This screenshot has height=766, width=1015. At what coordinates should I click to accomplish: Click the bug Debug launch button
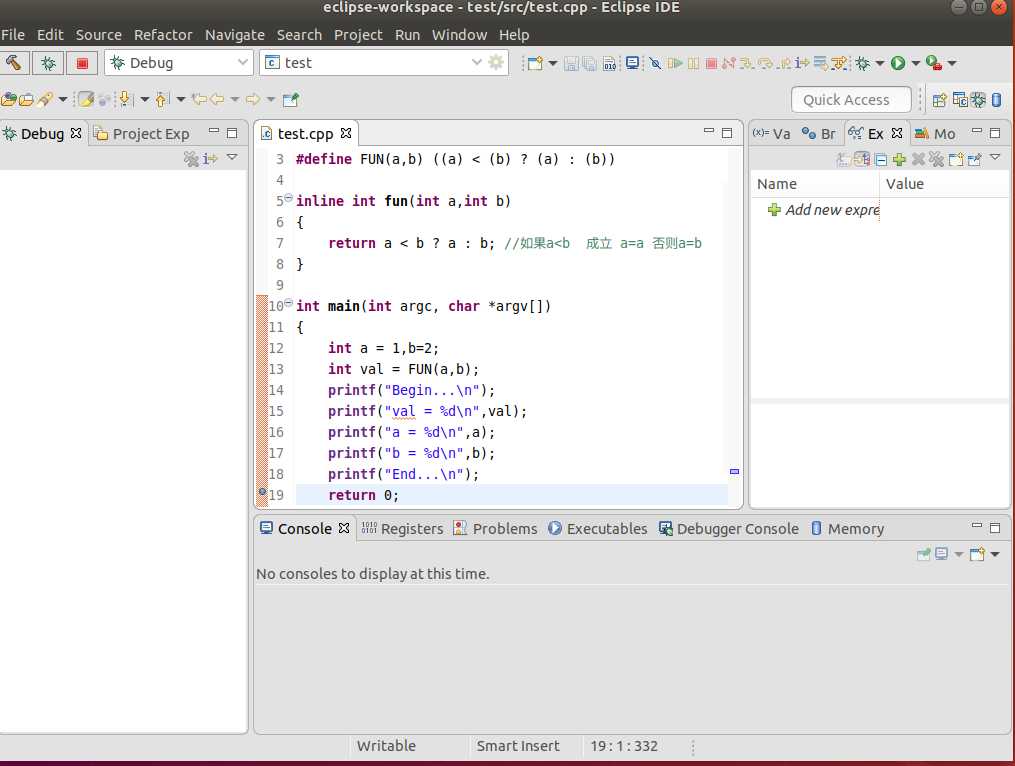click(48, 63)
